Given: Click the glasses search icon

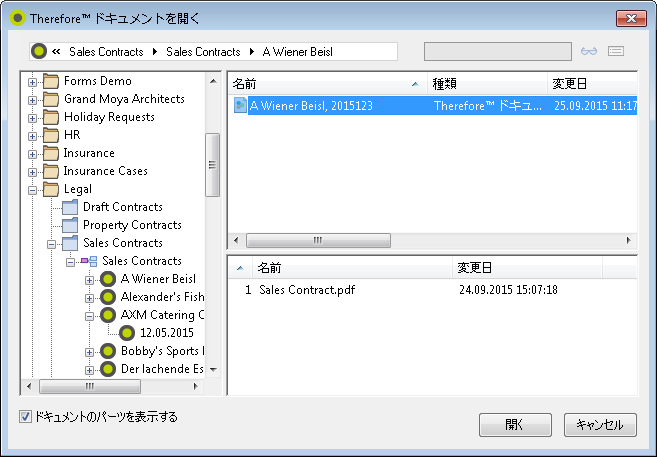Looking at the screenshot, I should 589,51.
